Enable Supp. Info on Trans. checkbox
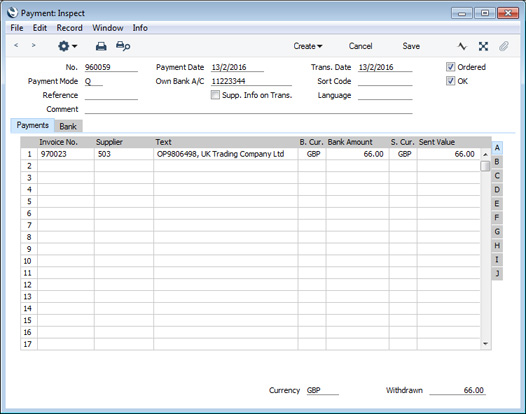 (215, 95)
